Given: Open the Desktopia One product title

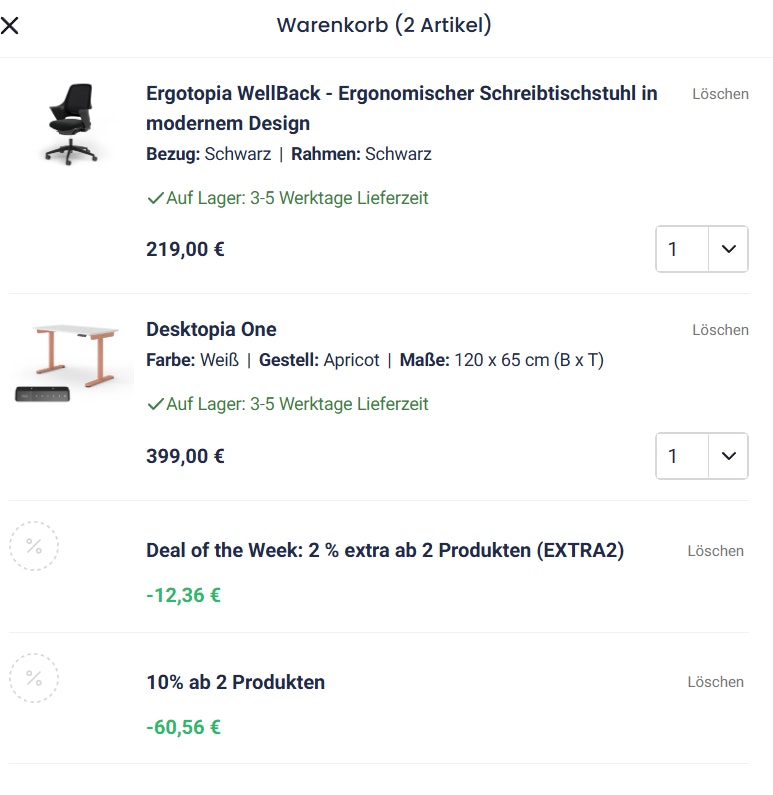Looking at the screenshot, I should coord(211,329).
